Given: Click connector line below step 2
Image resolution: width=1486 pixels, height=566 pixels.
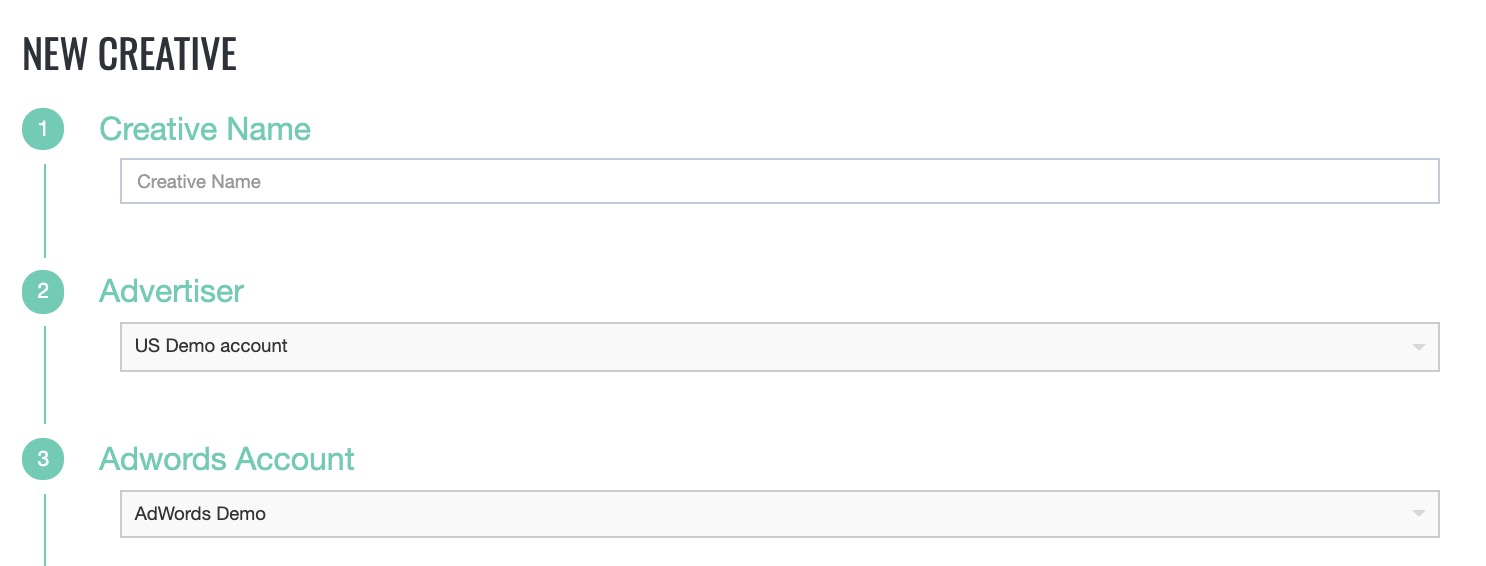Looking at the screenshot, I should click(x=45, y=373).
